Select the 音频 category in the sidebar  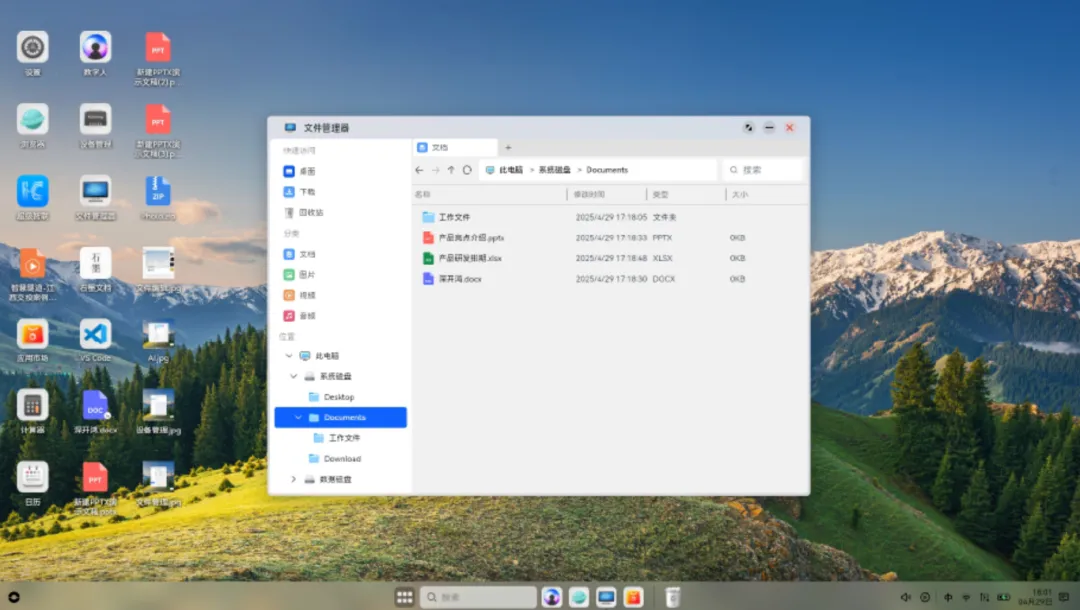coord(300,316)
